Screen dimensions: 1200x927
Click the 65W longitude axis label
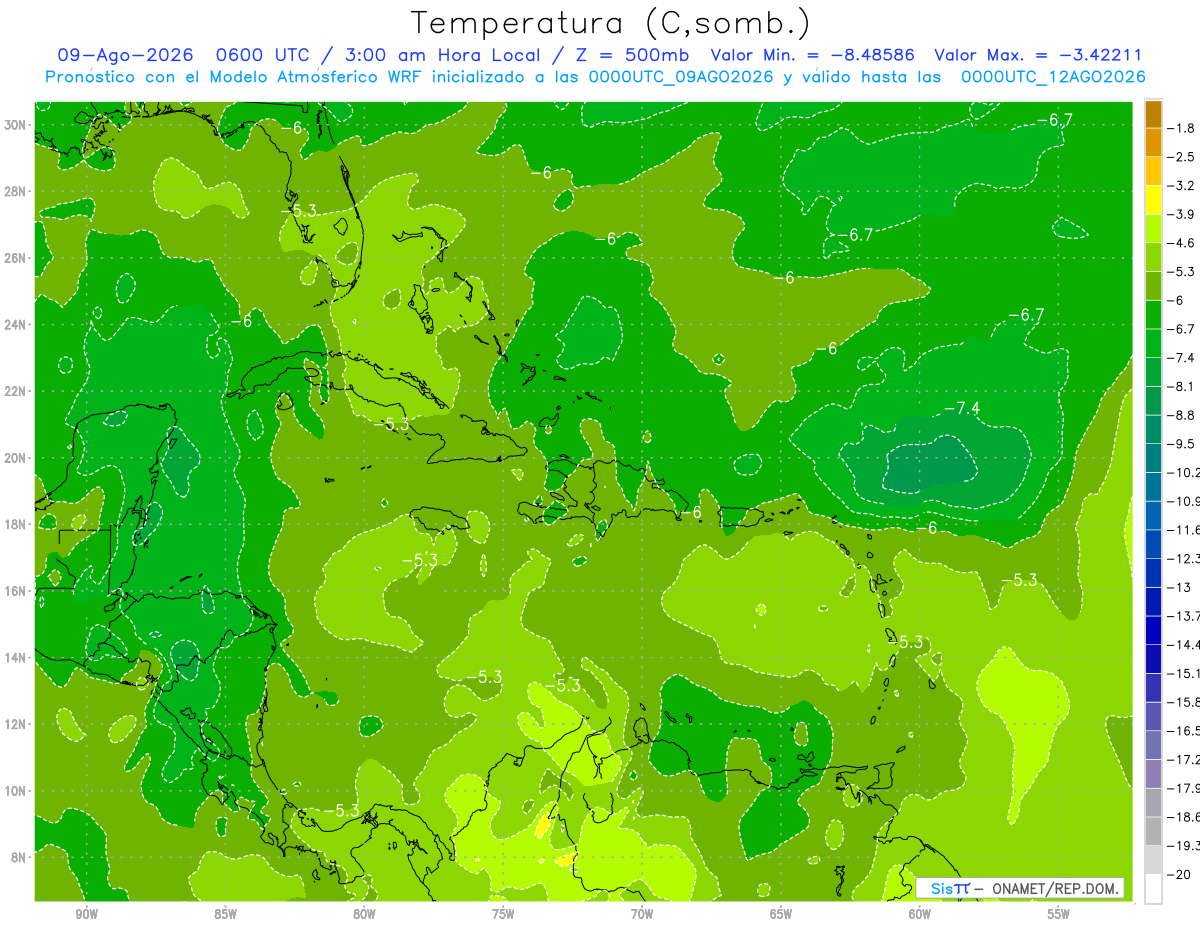tap(781, 914)
